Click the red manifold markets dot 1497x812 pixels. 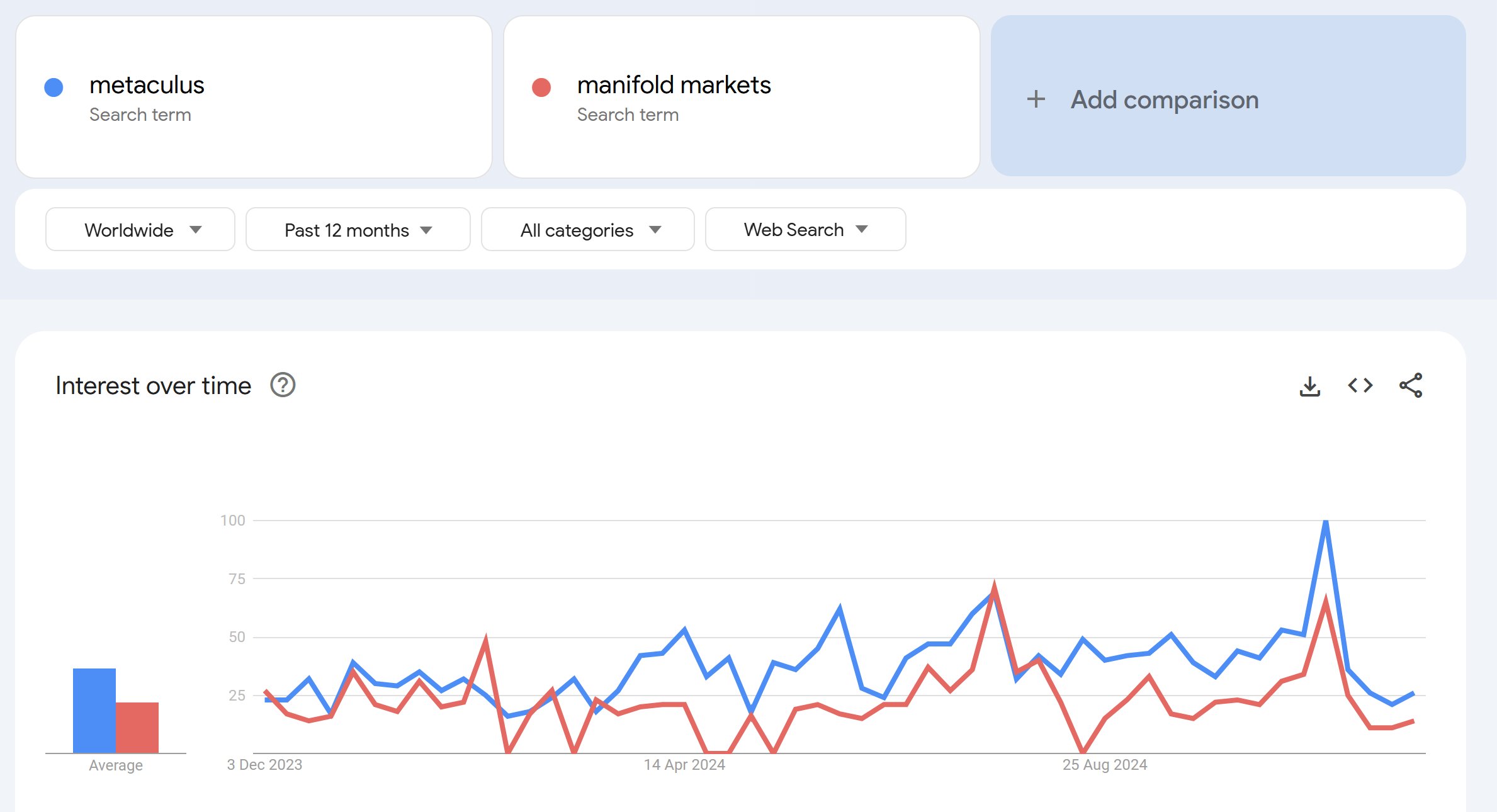coord(541,87)
